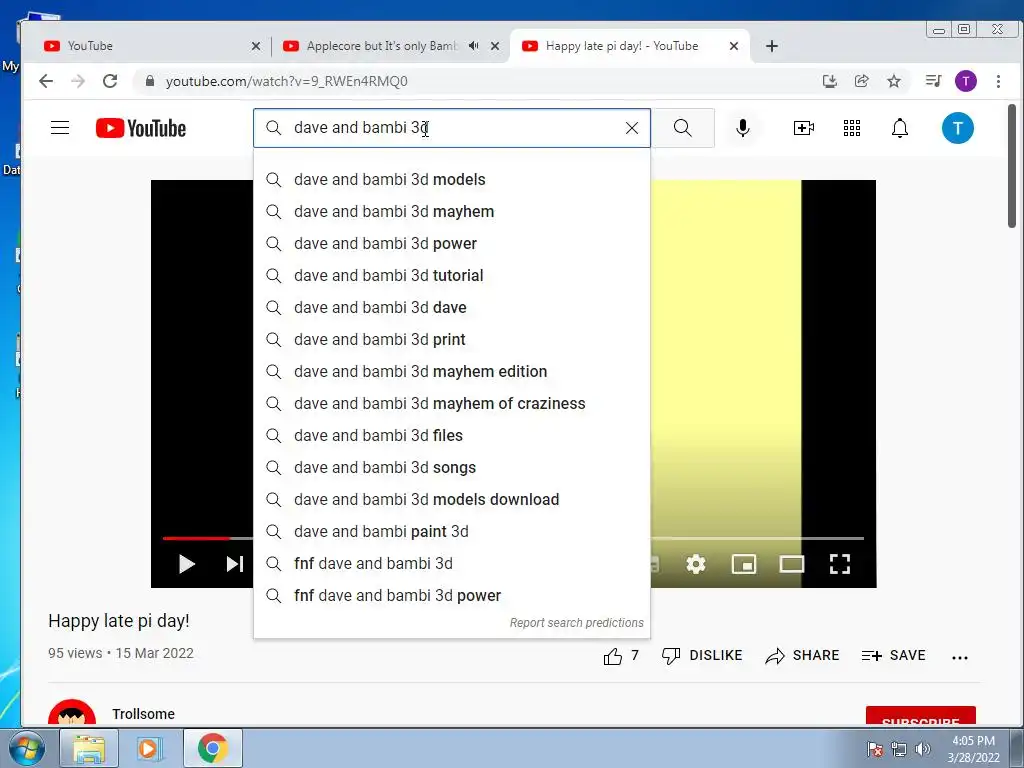Submit search with magnifier button
The height and width of the screenshot is (768, 1024).
coord(683,128)
